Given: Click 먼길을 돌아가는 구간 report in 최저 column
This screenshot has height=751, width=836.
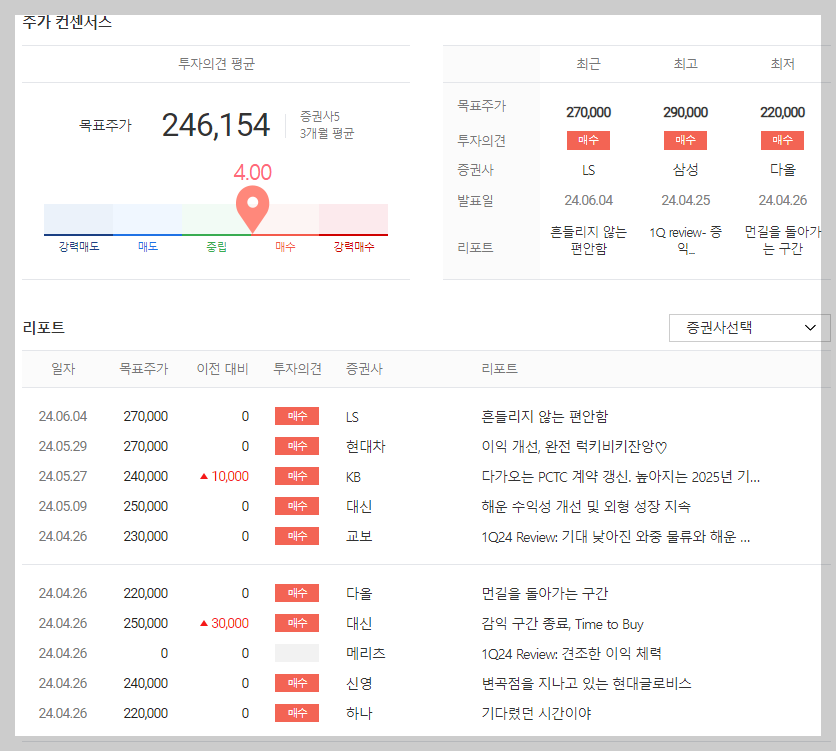Looking at the screenshot, I should point(782,240).
